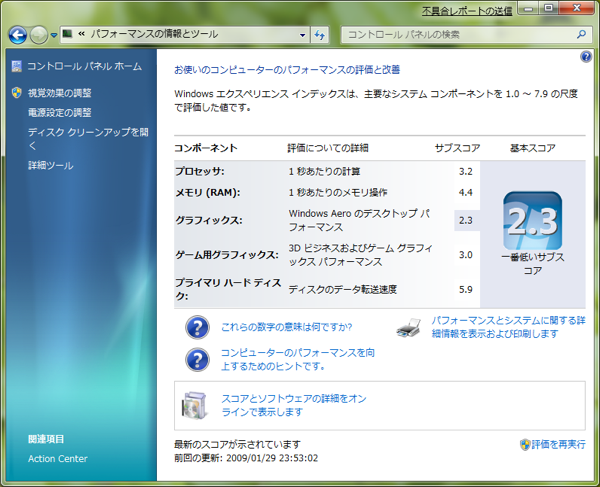
Task: Open コントロール パネル ホーム
Action: tap(85, 66)
